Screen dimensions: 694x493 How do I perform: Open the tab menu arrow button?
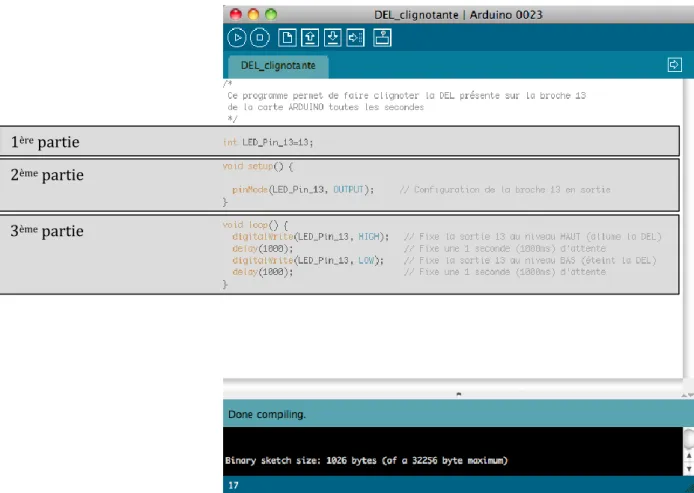tap(675, 65)
